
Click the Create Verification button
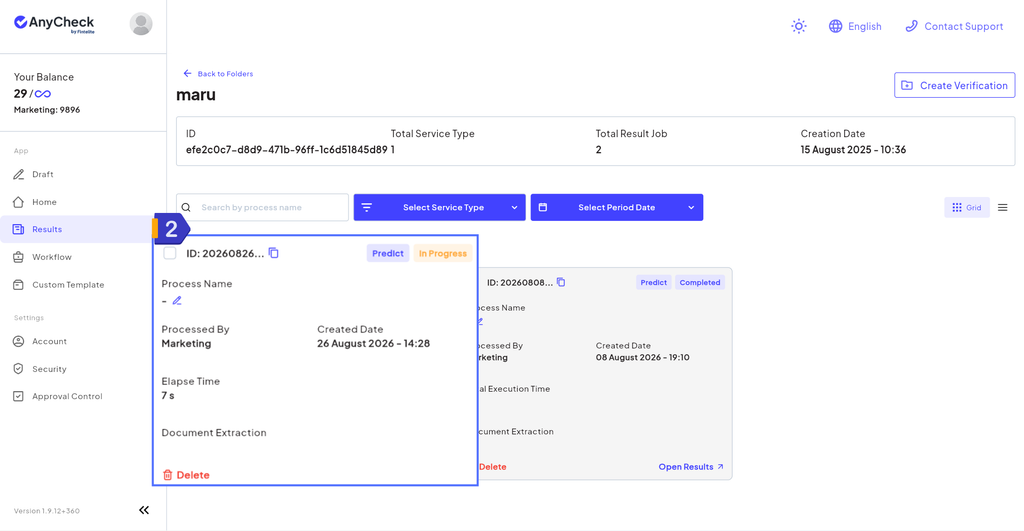[954, 86]
